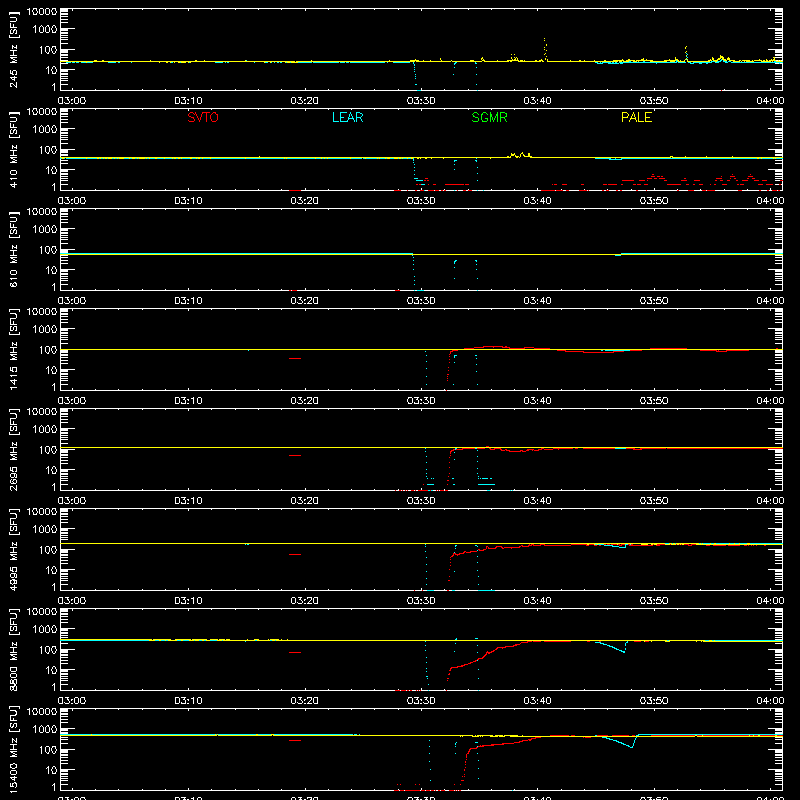The height and width of the screenshot is (800, 800).
Task: Click 03:10 time label under 410 MHz plot
Action: pyautogui.click(x=188, y=201)
